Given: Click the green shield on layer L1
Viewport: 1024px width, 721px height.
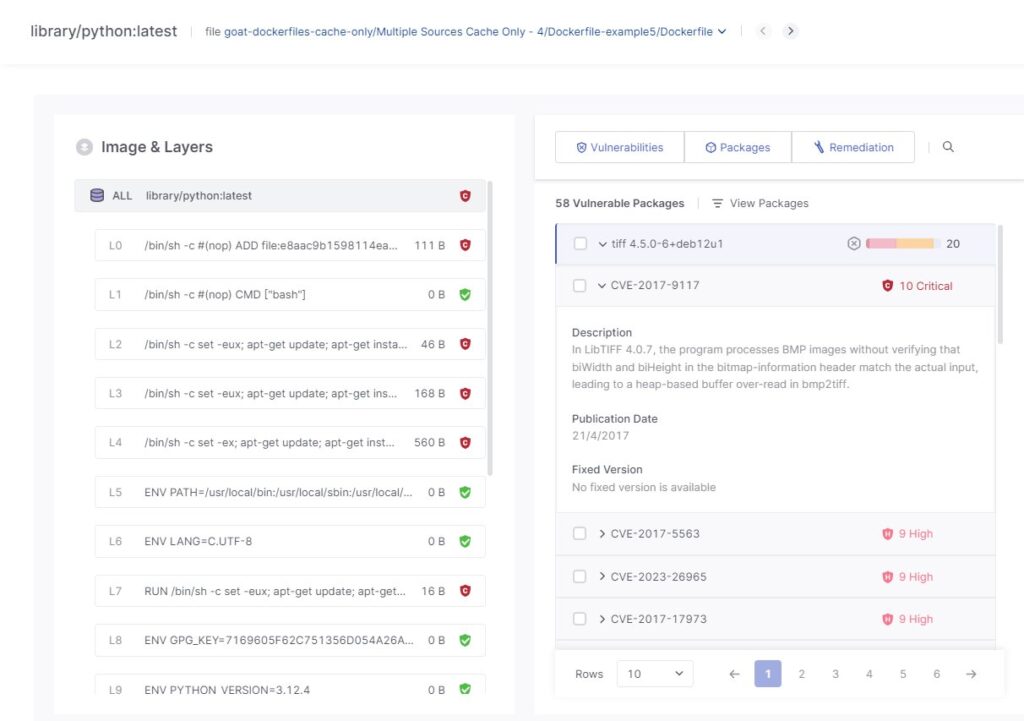Looking at the screenshot, I should tap(464, 295).
